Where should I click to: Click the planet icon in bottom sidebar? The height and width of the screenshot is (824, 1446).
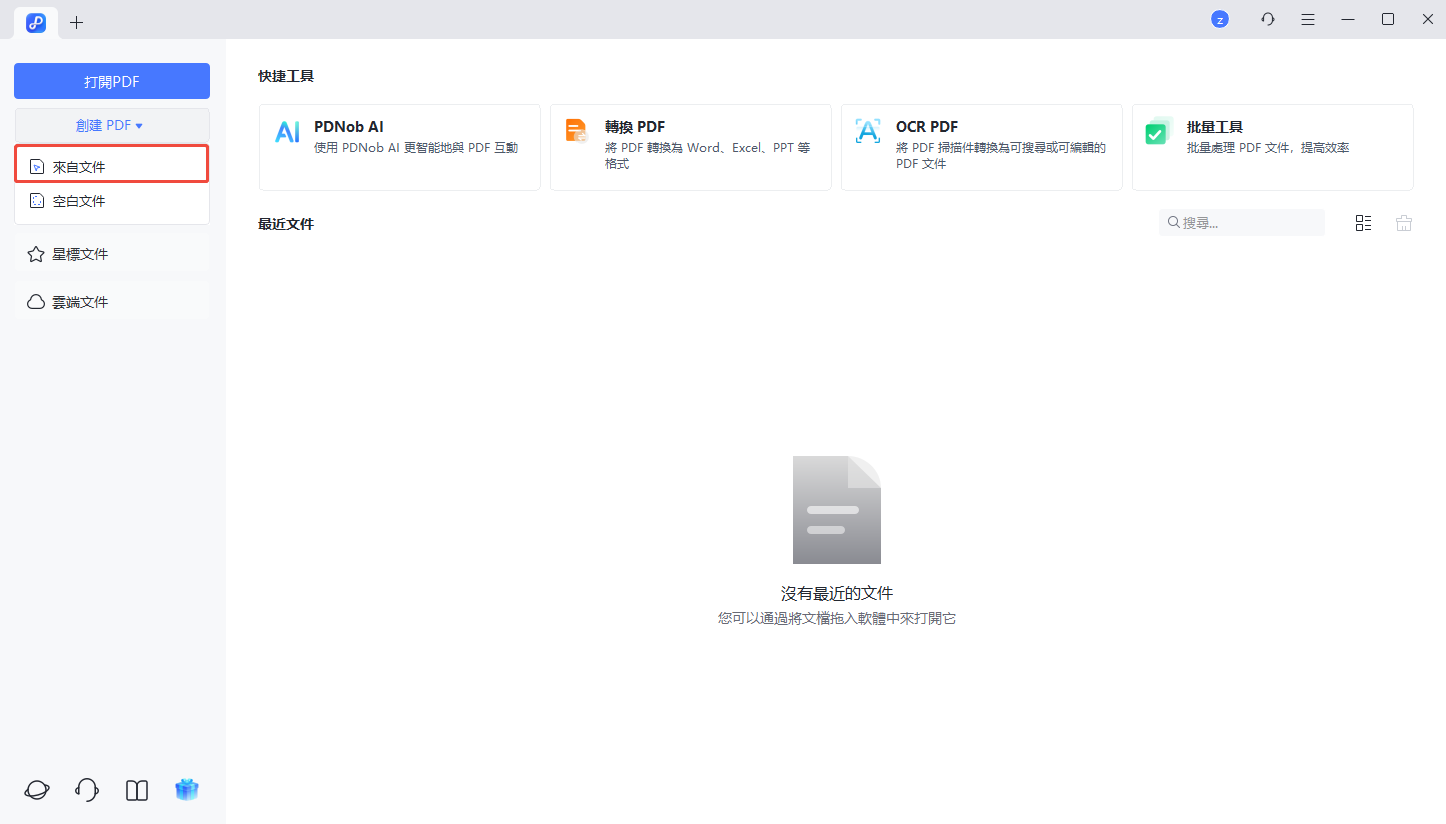click(37, 790)
